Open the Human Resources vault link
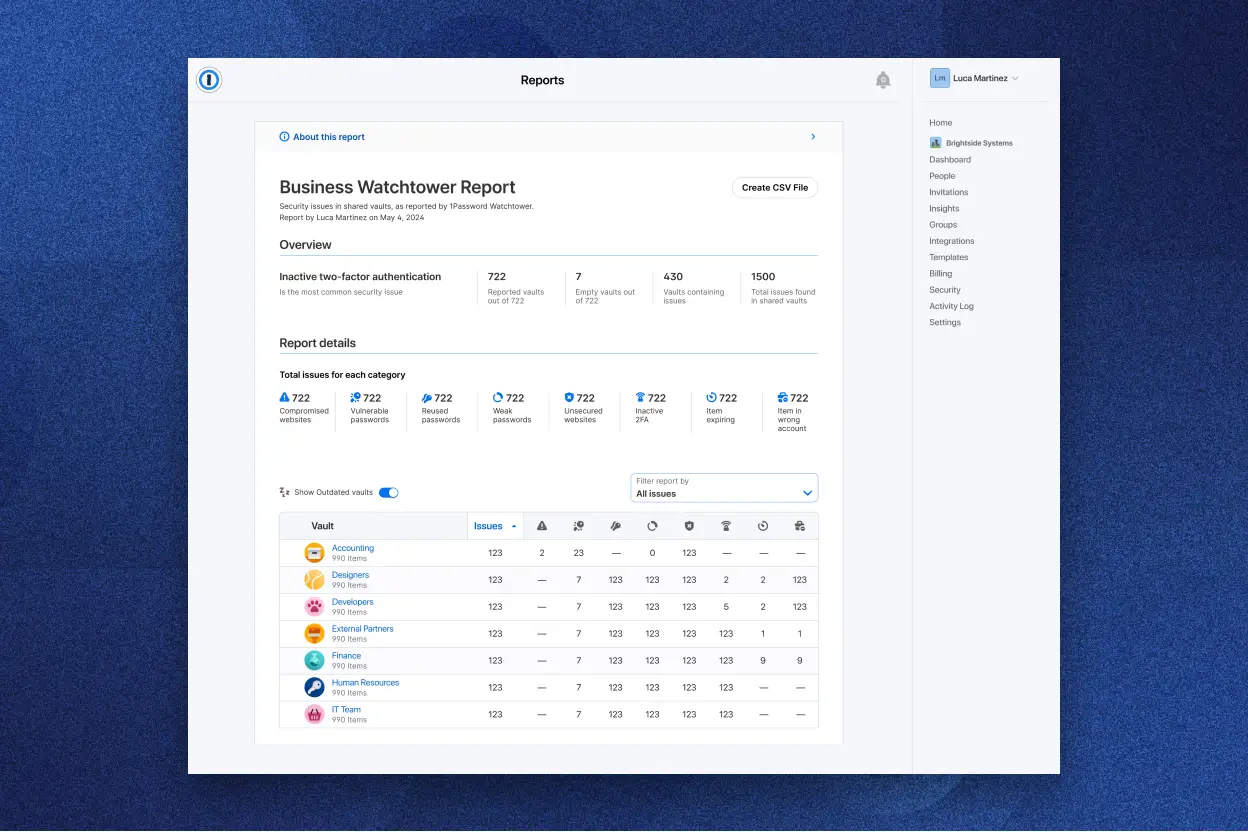The width and height of the screenshot is (1248, 832). 365,683
